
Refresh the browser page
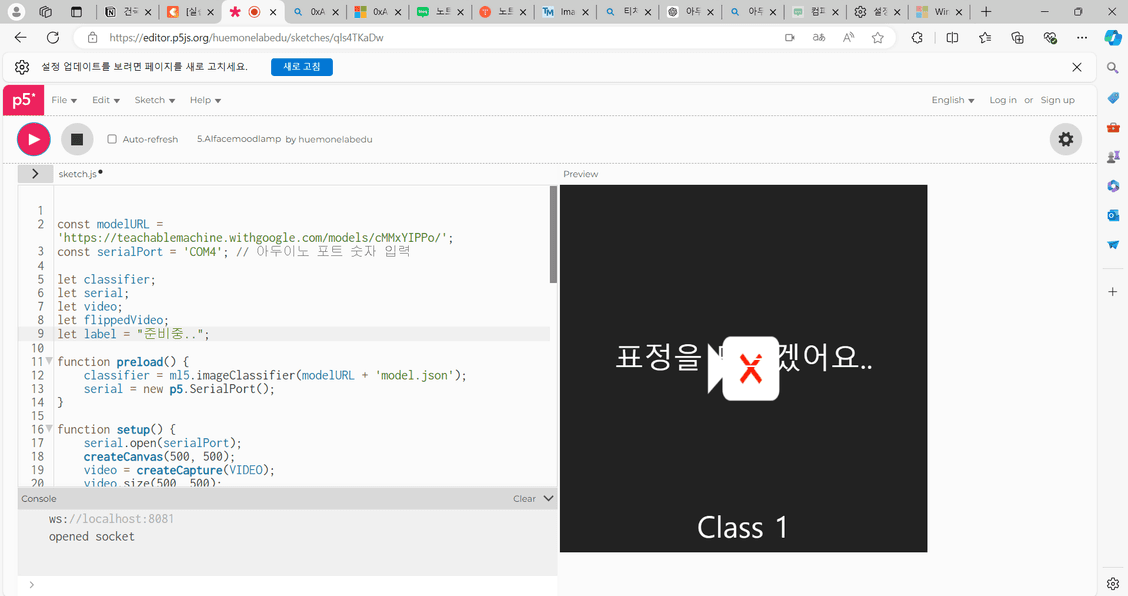coord(53,37)
